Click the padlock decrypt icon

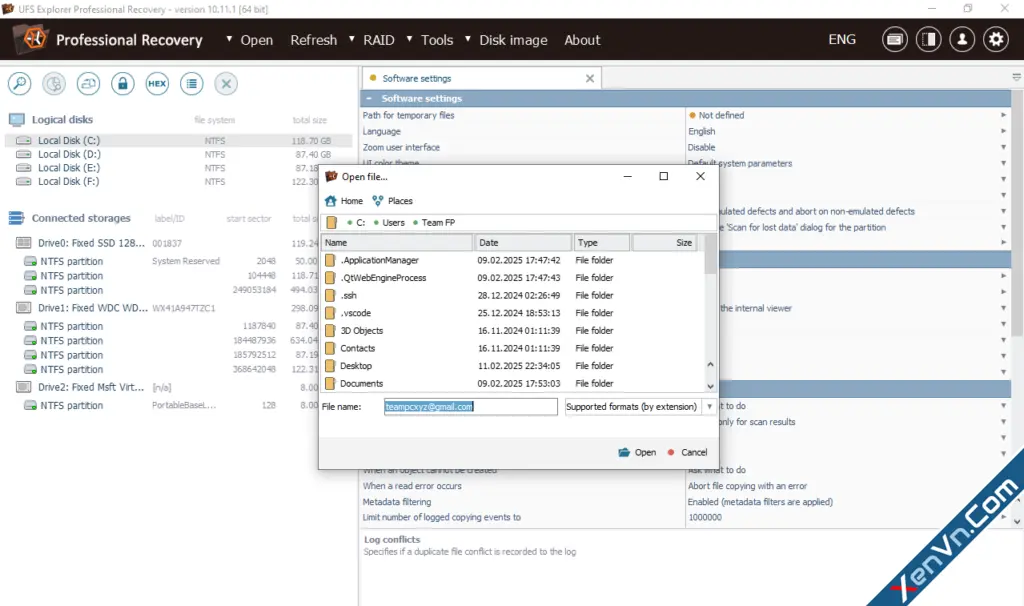tap(123, 84)
